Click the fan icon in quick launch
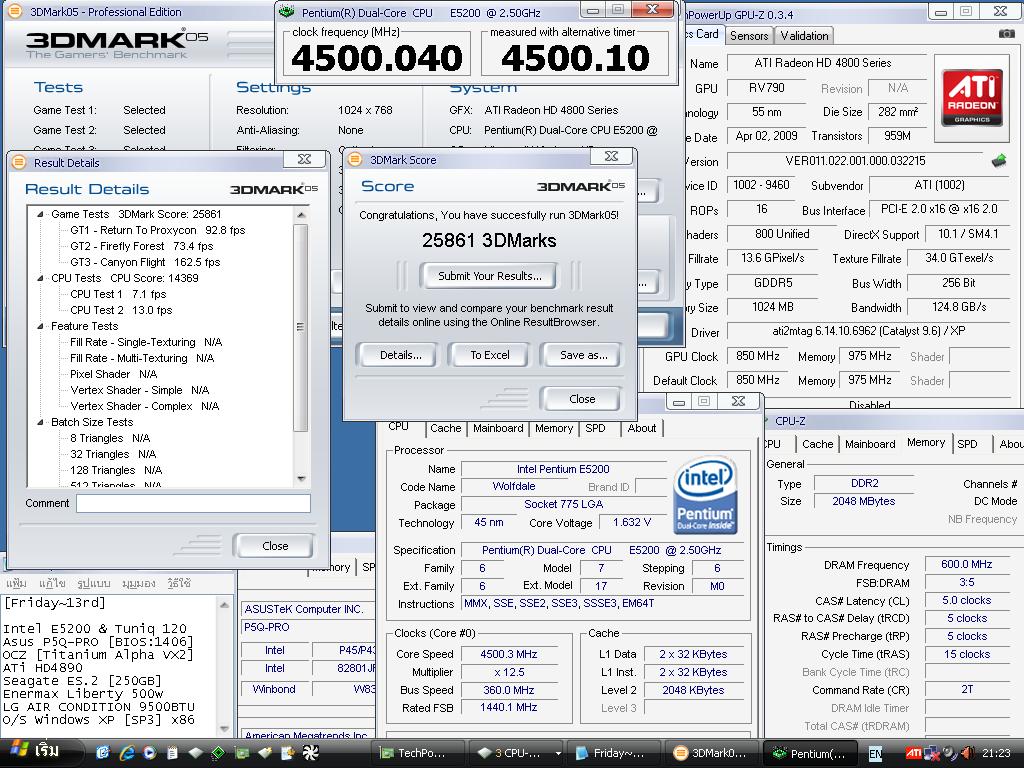This screenshot has width=1024, height=768. [x=310, y=753]
